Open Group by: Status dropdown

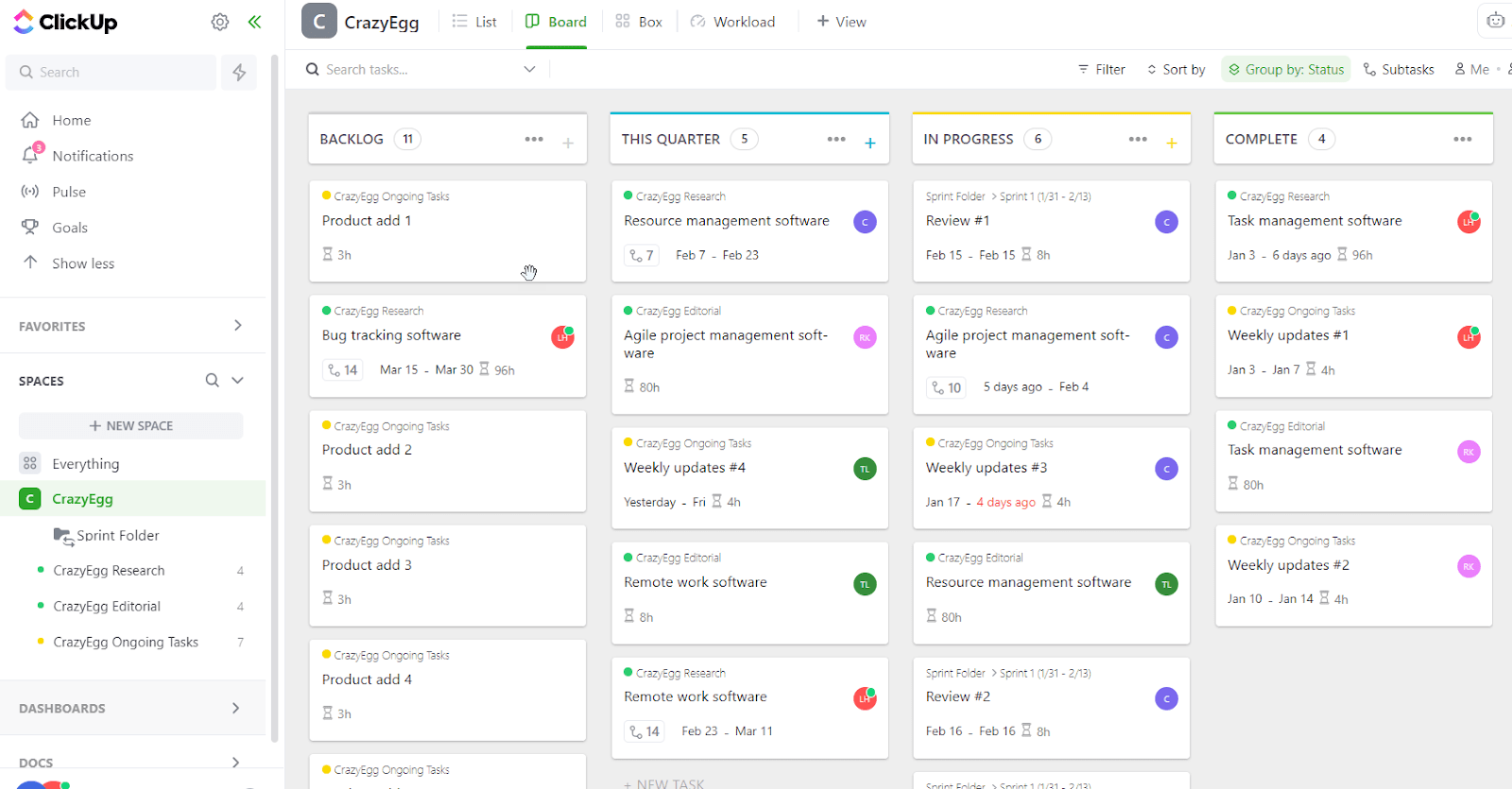click(1286, 69)
